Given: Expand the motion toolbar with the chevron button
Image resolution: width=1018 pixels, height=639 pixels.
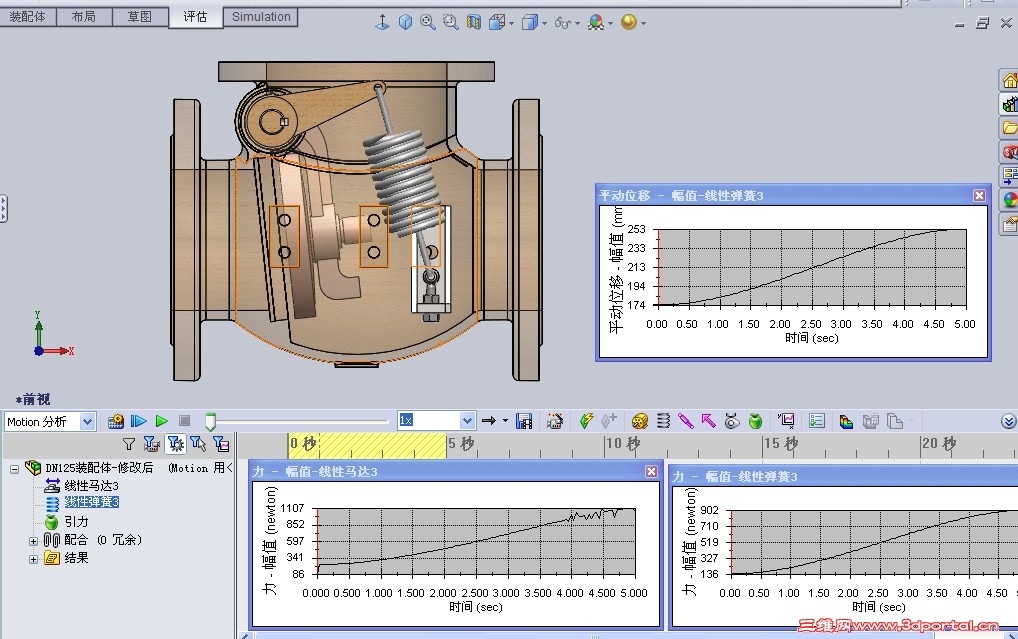Looking at the screenshot, I should coord(1008,421).
